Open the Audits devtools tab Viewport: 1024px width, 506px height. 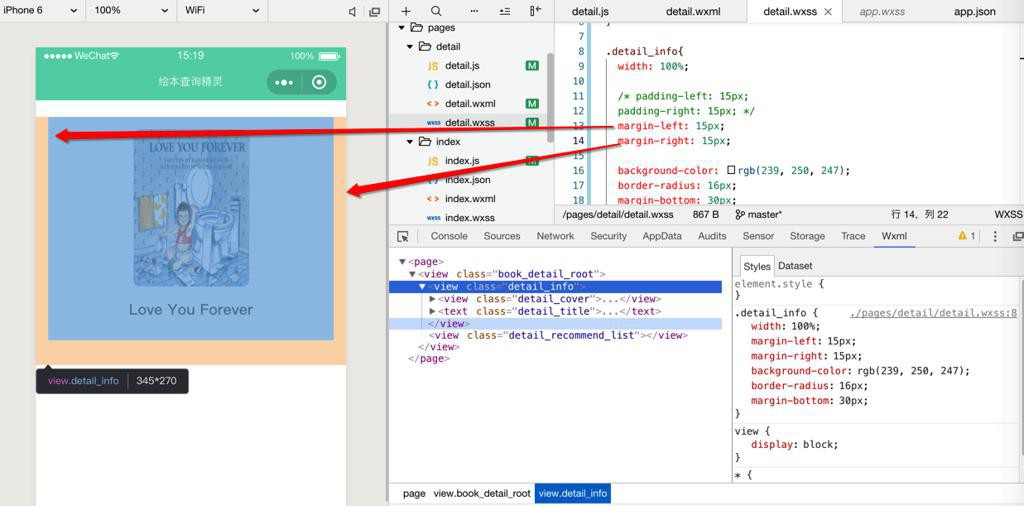(712, 236)
